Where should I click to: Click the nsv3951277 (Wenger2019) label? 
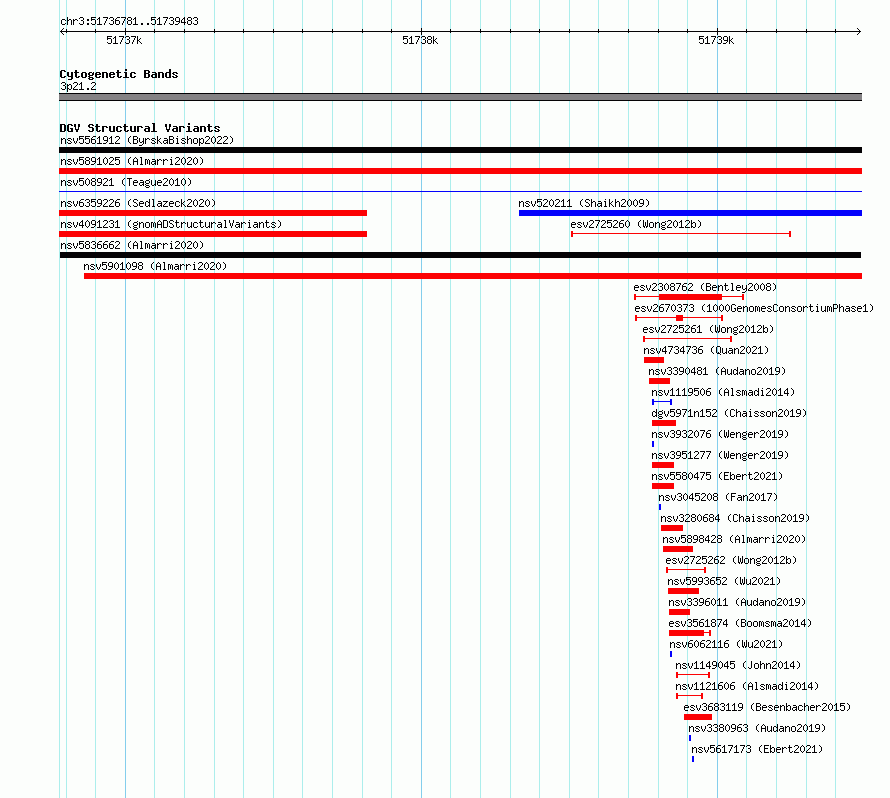[720, 455]
